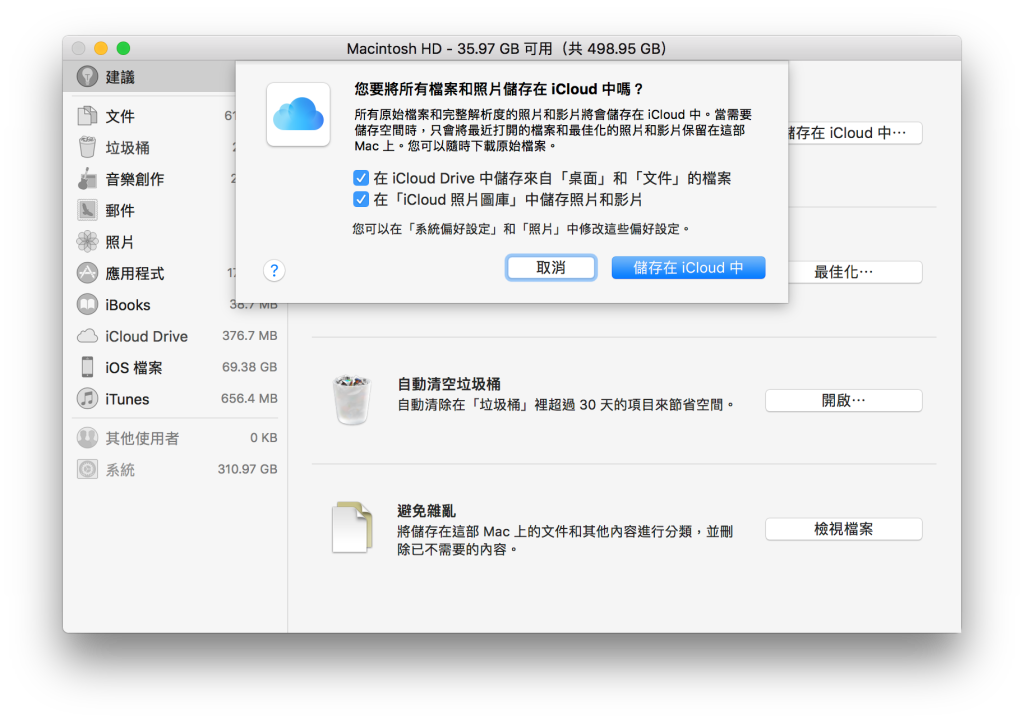The height and width of the screenshot is (722, 1024).
Task: Select the 文件 label in the sidebar
Action: pos(120,116)
